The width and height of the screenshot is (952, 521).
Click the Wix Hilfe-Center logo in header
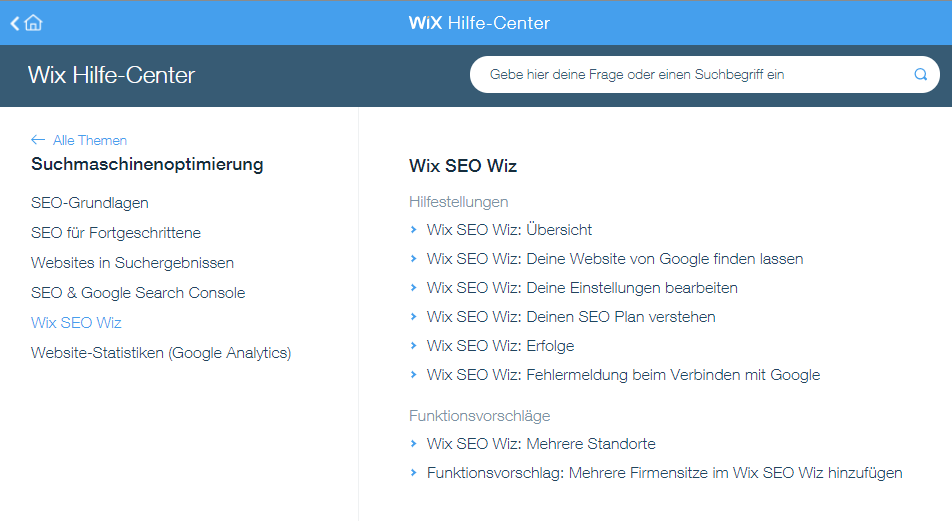coord(479,23)
